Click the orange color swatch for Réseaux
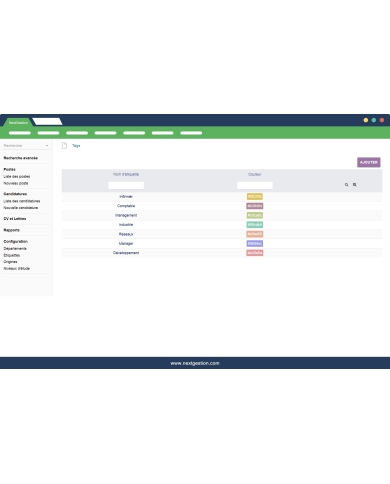The image size is (390, 484). 255,234
